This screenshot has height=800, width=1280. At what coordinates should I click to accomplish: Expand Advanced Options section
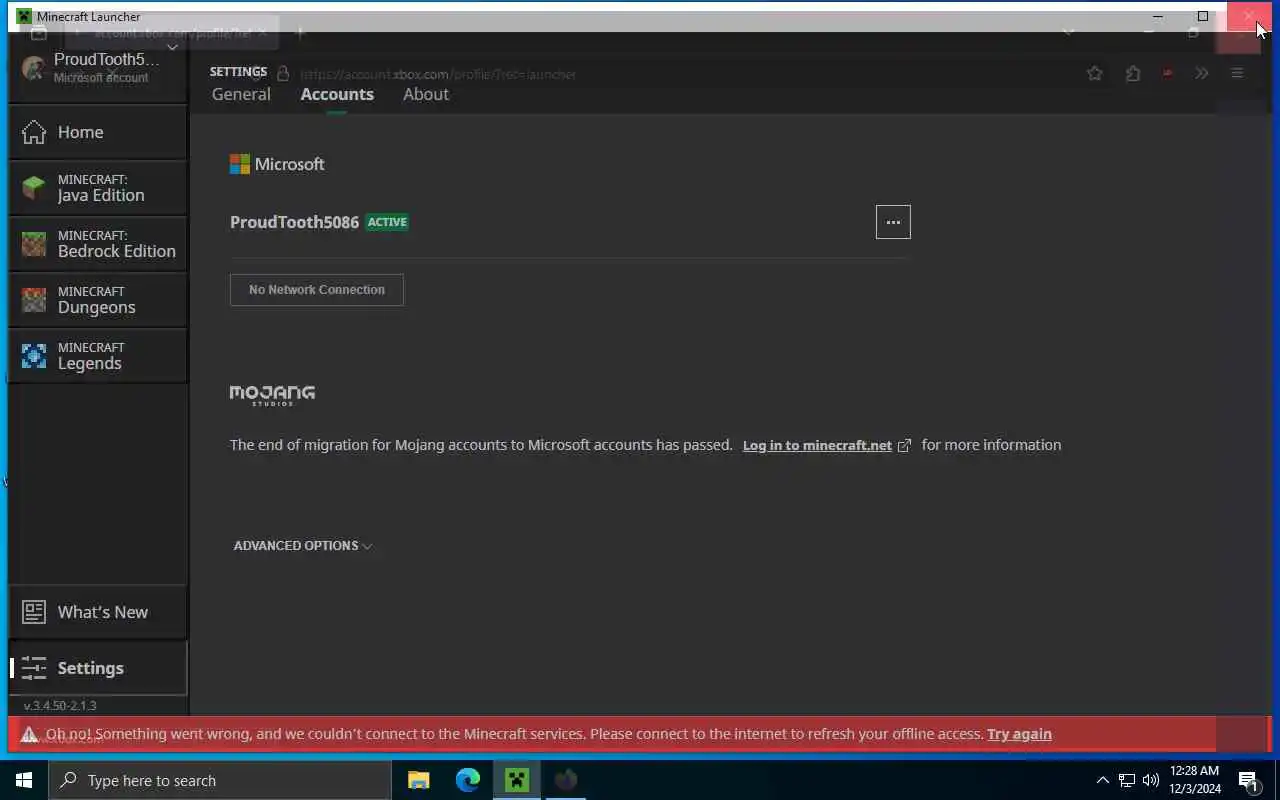pyautogui.click(x=303, y=546)
